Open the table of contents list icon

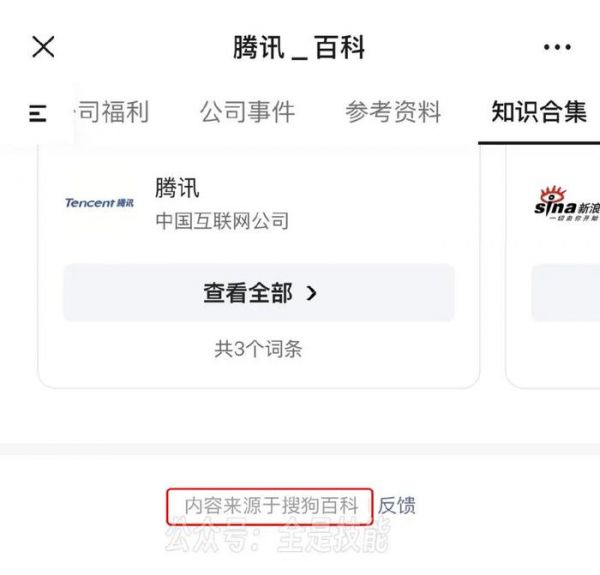click(38, 113)
